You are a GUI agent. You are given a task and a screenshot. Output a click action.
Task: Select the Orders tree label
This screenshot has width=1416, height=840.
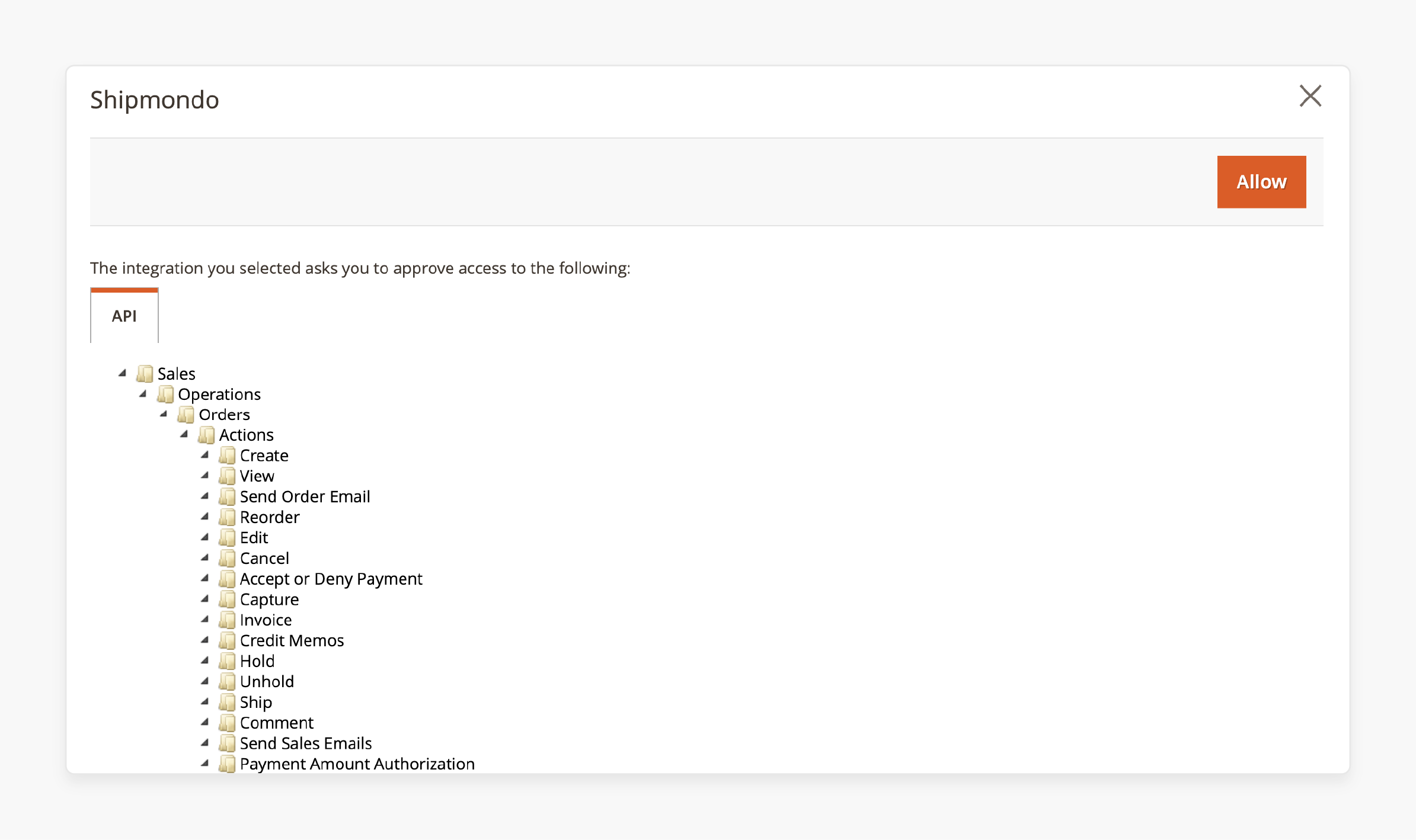[225, 415]
